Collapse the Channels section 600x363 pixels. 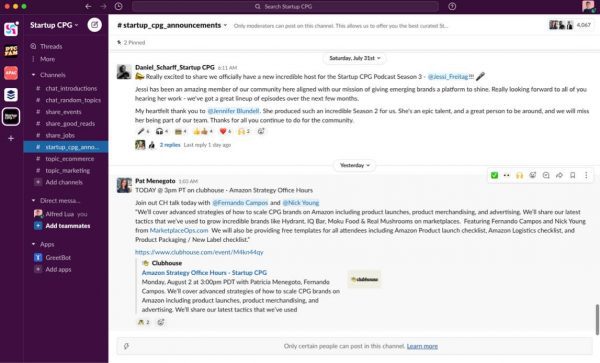pos(33,75)
